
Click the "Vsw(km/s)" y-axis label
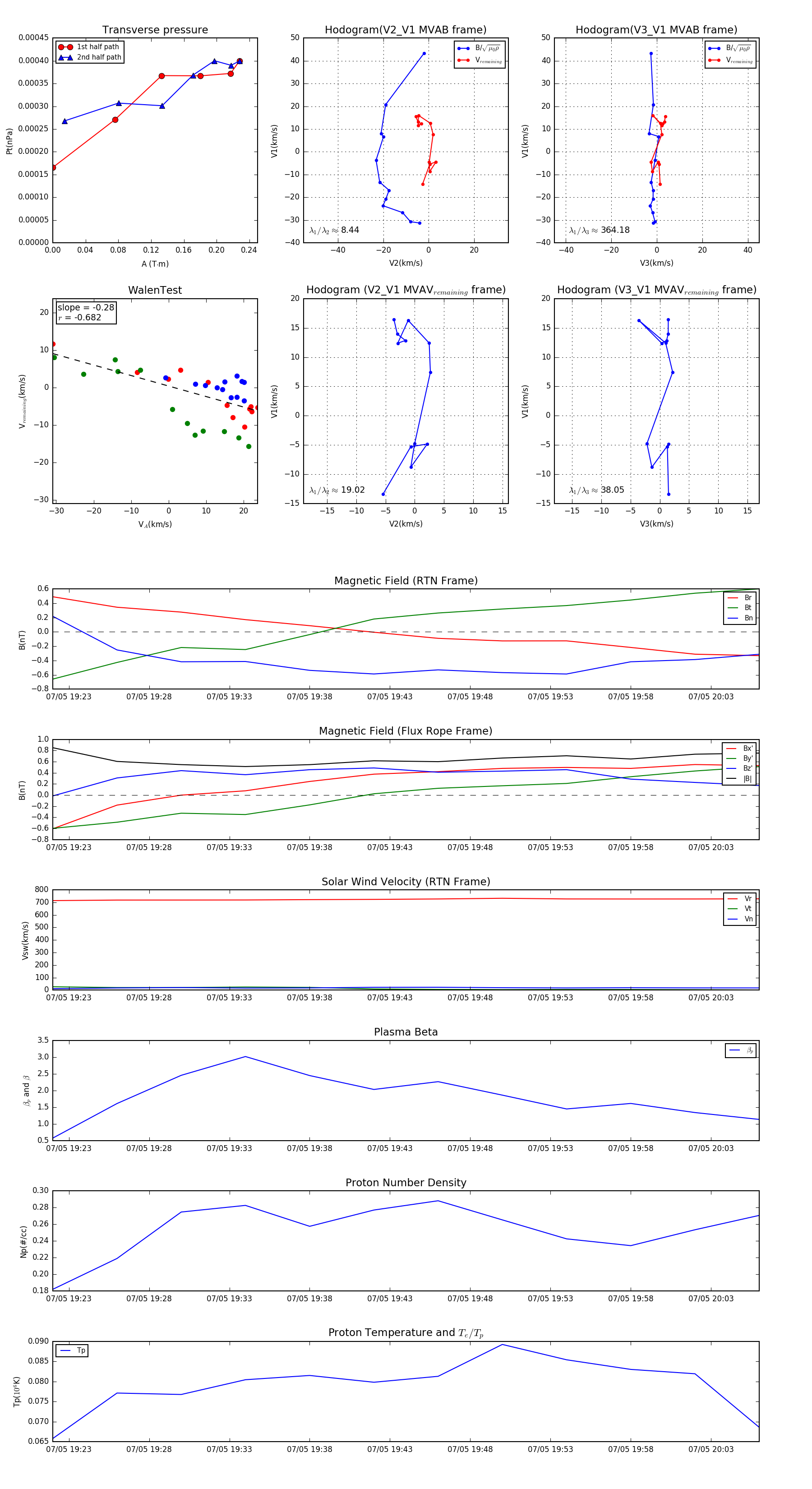pyautogui.click(x=25, y=941)
